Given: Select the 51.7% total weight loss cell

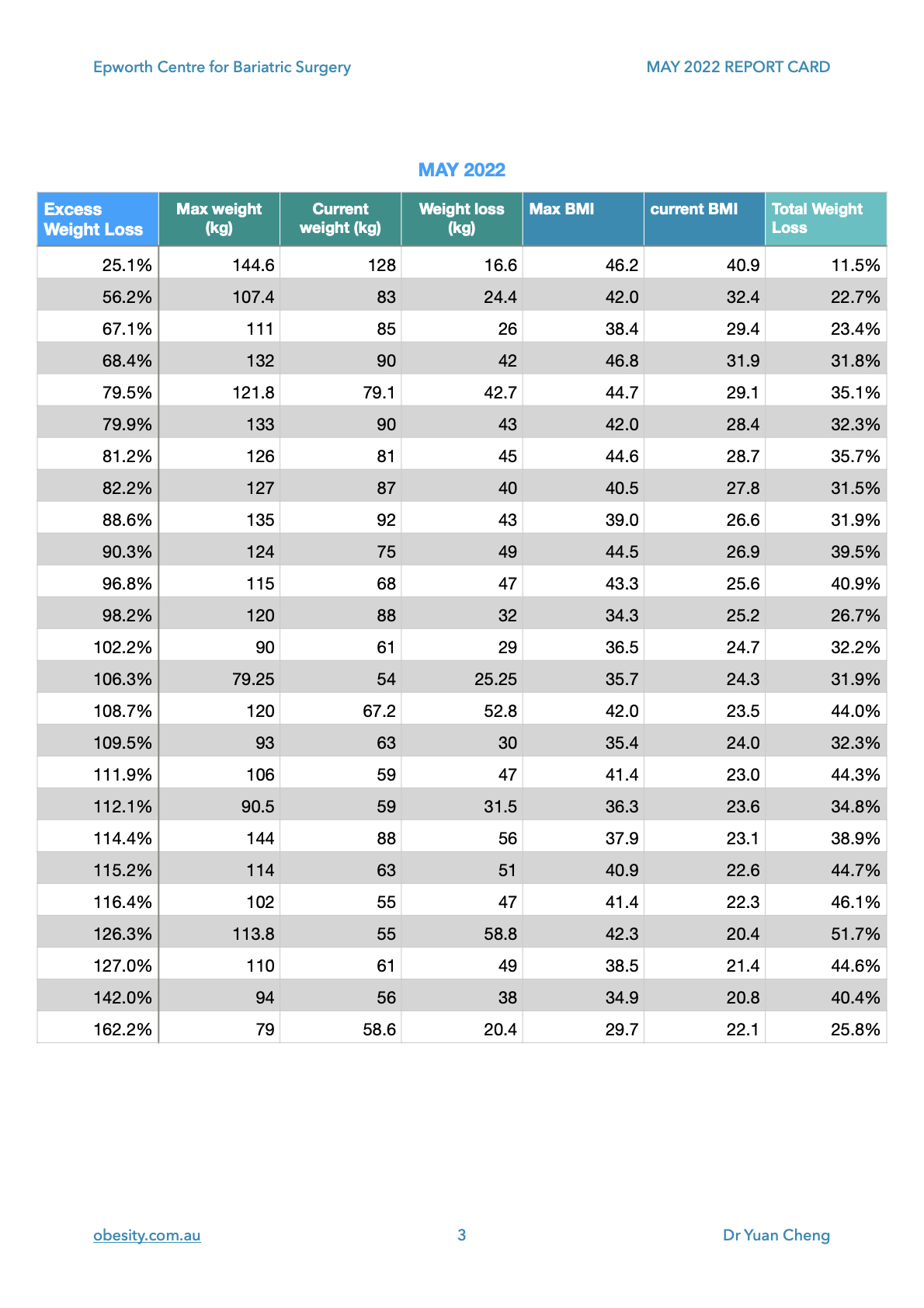Looking at the screenshot, I should click(x=855, y=934).
